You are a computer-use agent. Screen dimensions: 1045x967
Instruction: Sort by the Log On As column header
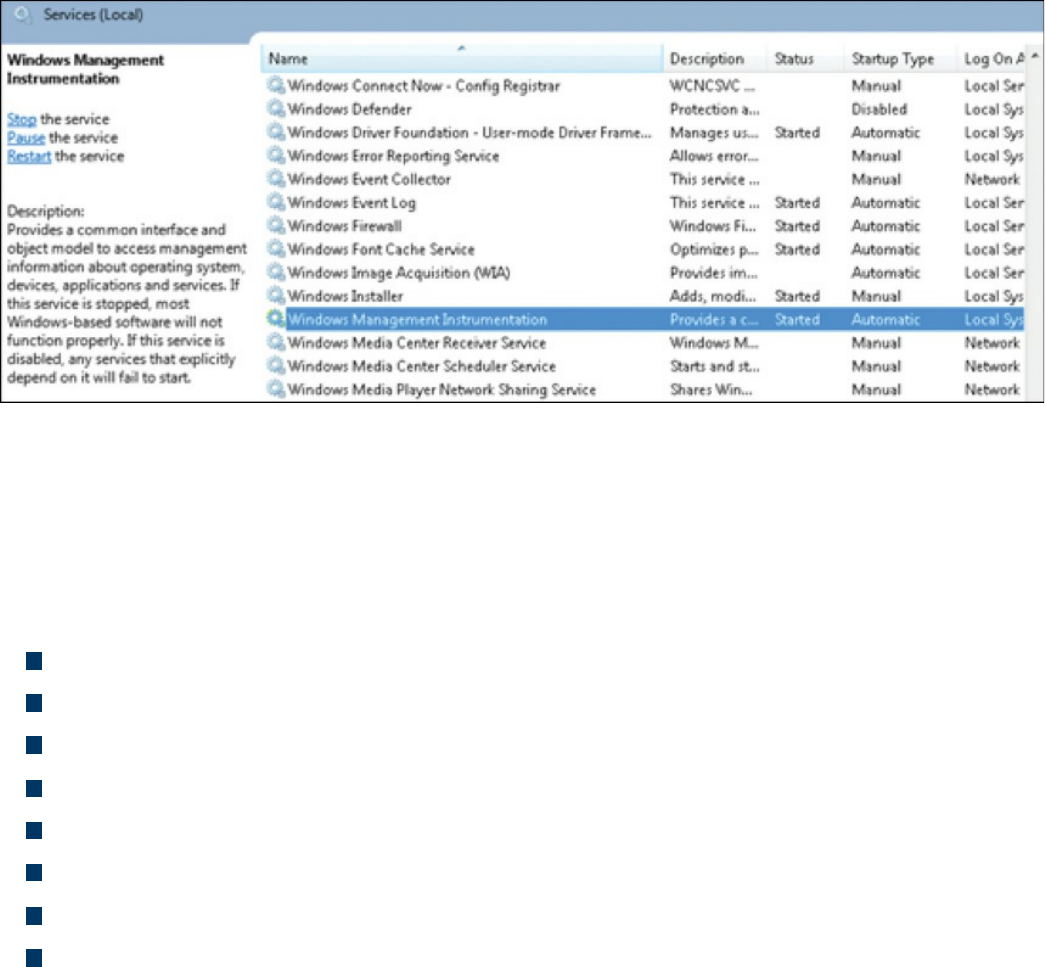(x=993, y=59)
